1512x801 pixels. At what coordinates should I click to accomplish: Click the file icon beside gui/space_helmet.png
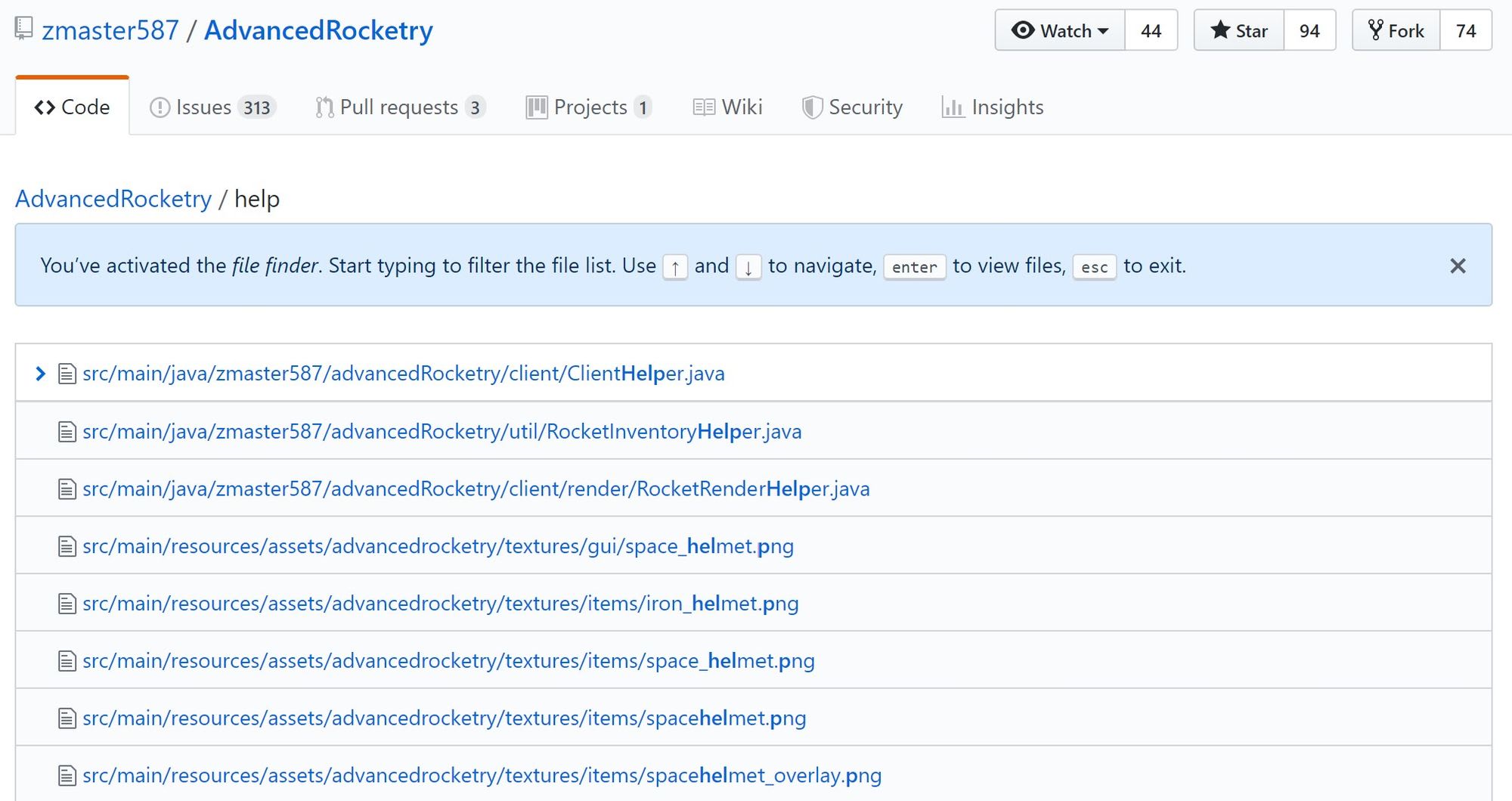[67, 546]
